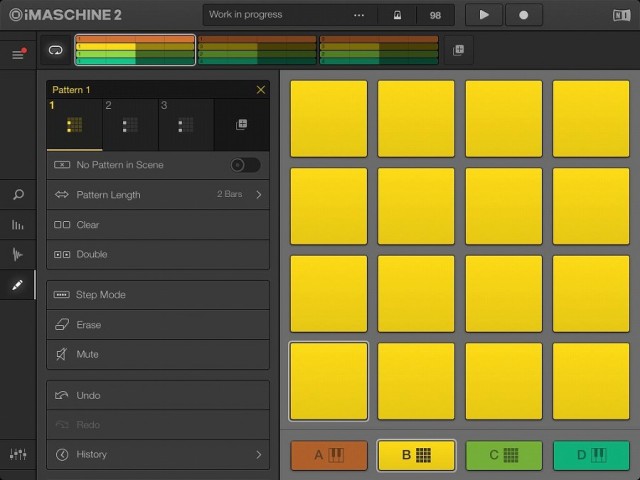The width and height of the screenshot is (640, 480).
Task: Switch to group C pads
Action: [x=504, y=455]
